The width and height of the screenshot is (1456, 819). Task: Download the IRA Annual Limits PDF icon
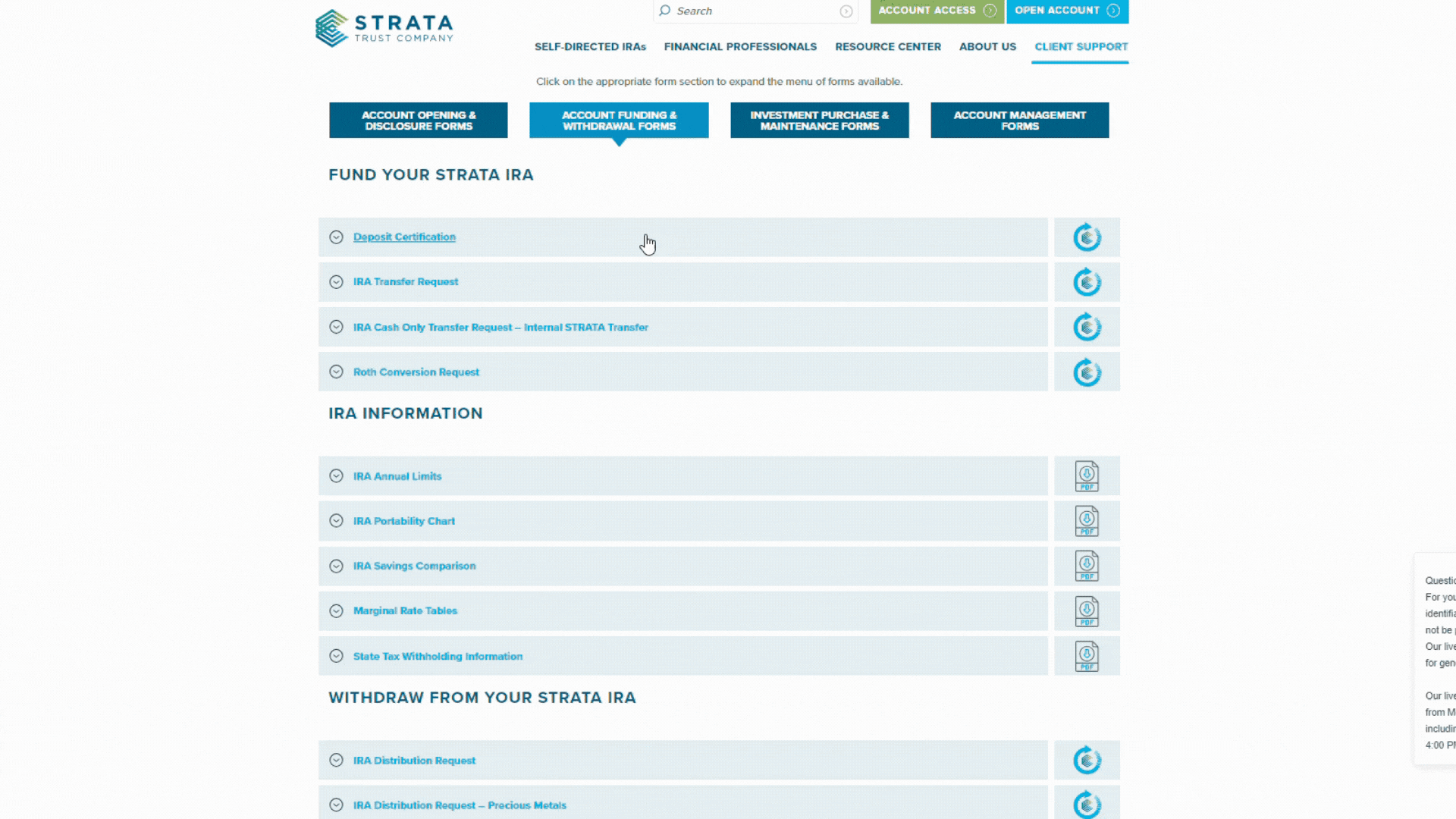[x=1087, y=476]
